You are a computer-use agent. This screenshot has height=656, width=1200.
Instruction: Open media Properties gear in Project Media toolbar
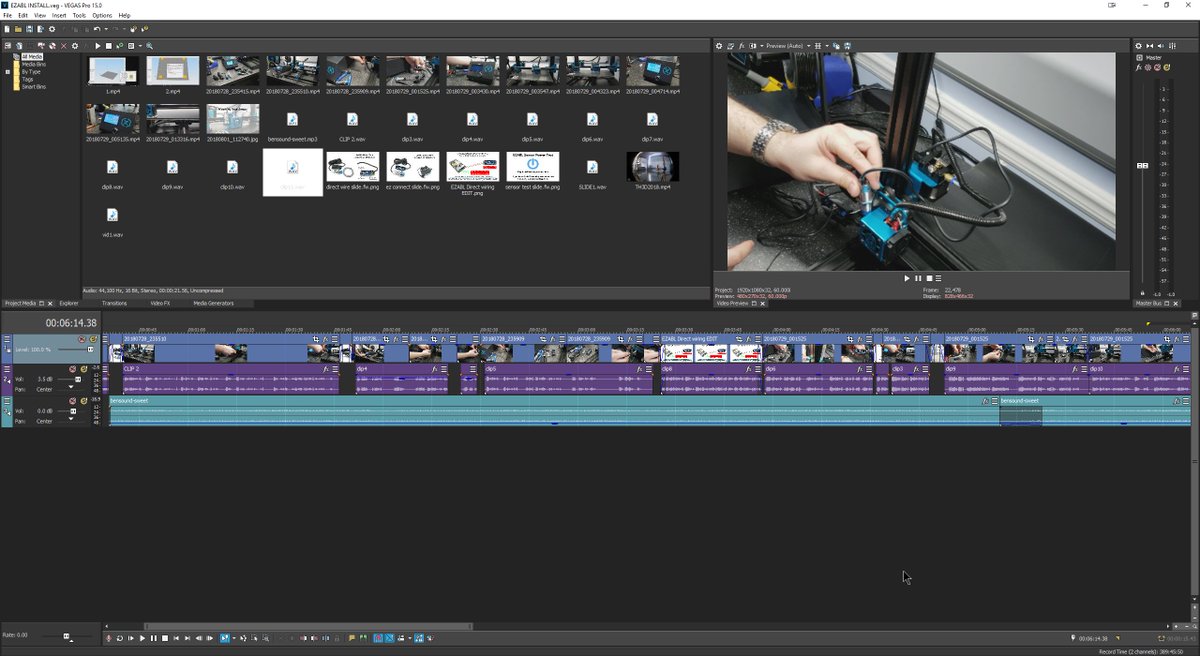tap(75, 46)
